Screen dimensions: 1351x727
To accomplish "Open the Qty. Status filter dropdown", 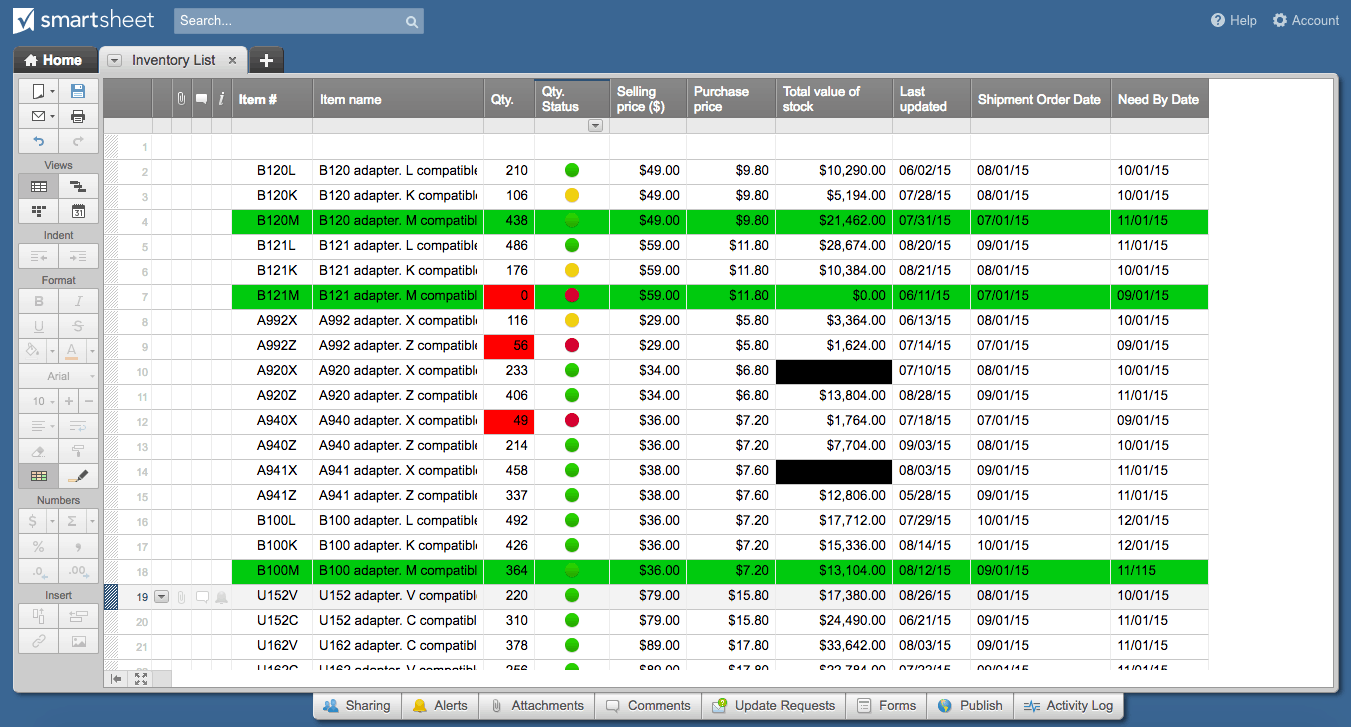I will coord(596,125).
